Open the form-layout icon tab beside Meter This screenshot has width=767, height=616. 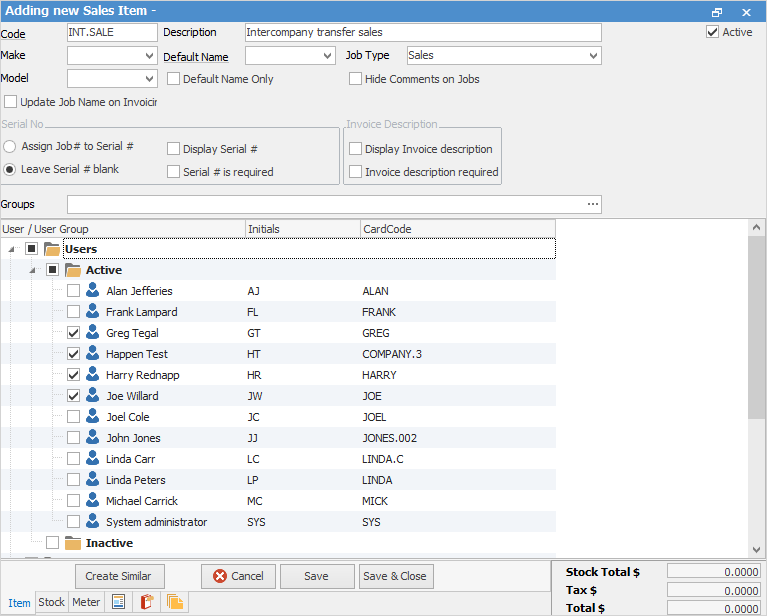click(118, 602)
